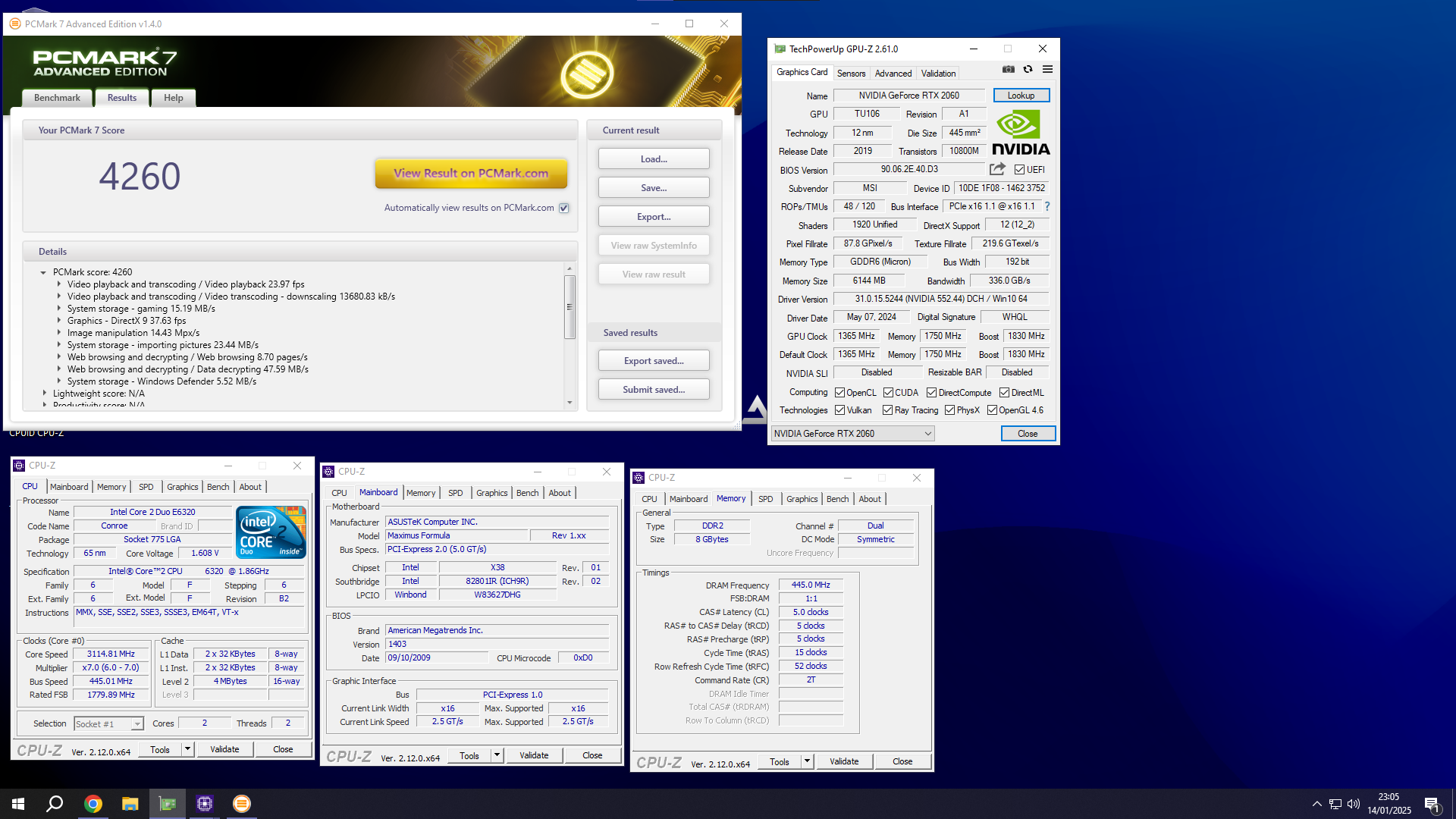Viewport: 1456px width, 819px height.
Task: Toggle the PhysX checkbox
Action: point(949,410)
